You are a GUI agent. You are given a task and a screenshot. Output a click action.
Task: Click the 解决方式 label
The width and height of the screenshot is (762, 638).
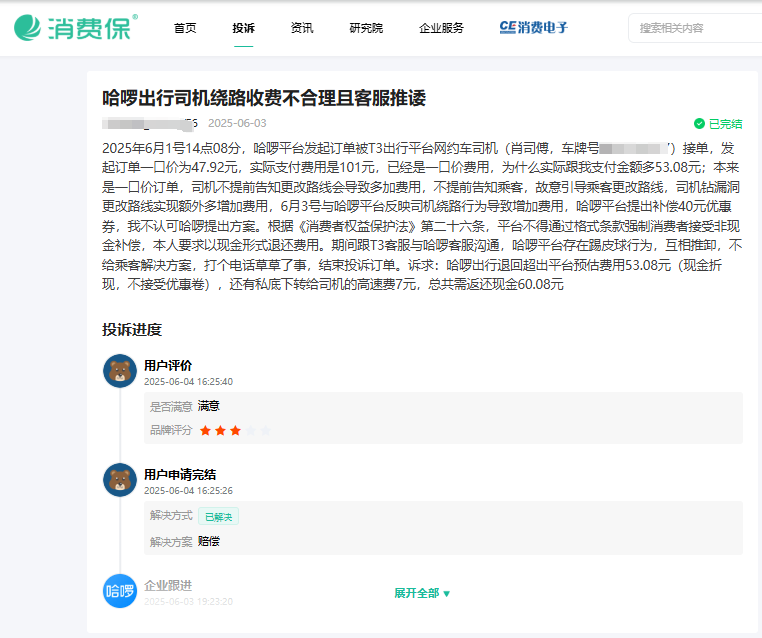[171, 516]
